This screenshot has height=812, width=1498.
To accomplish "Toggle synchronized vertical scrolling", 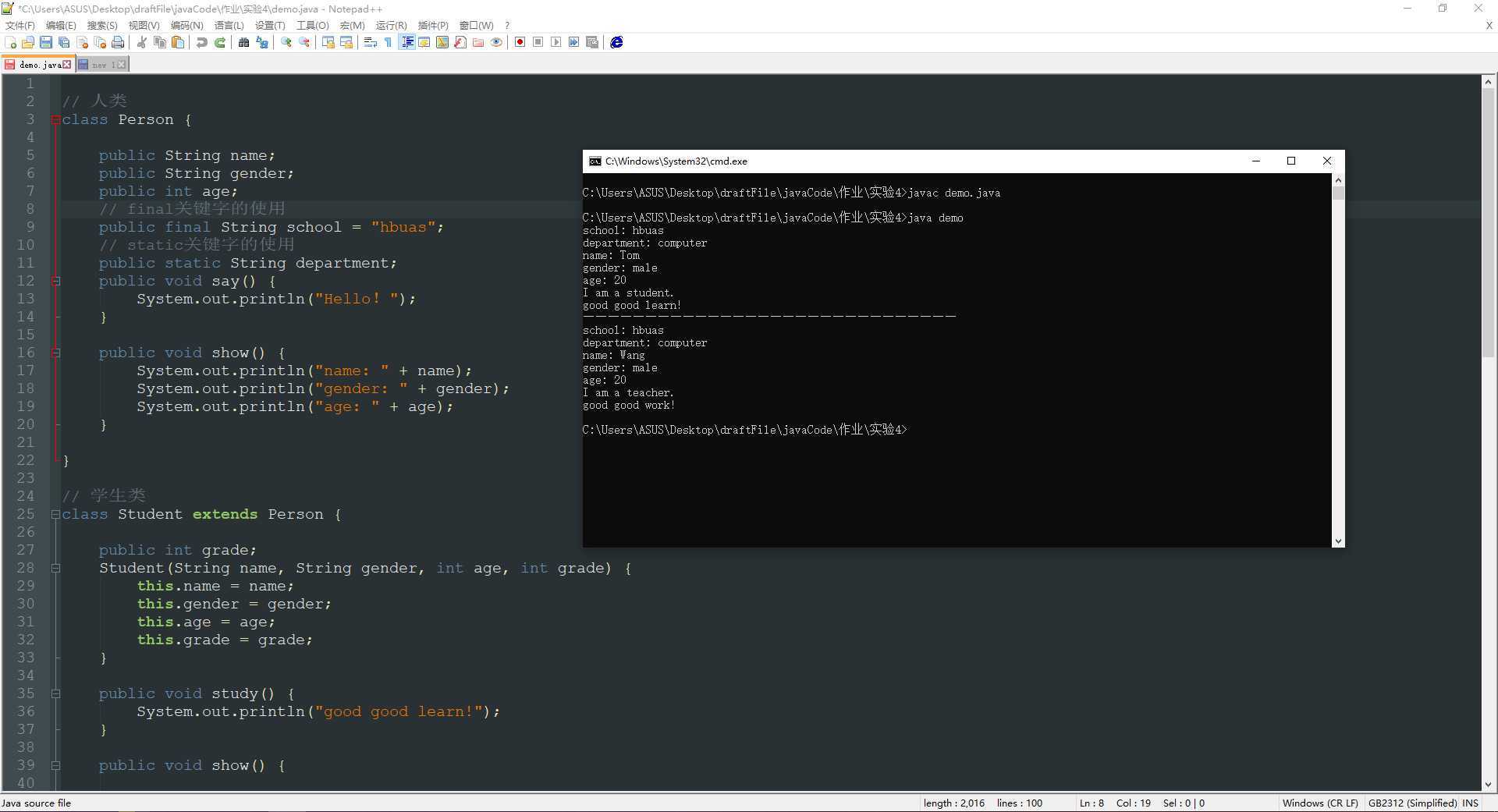I will pyautogui.click(x=328, y=42).
